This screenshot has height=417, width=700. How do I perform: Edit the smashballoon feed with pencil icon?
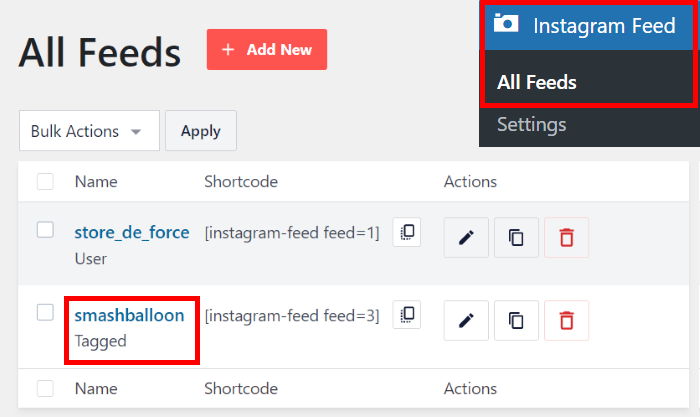[465, 320]
